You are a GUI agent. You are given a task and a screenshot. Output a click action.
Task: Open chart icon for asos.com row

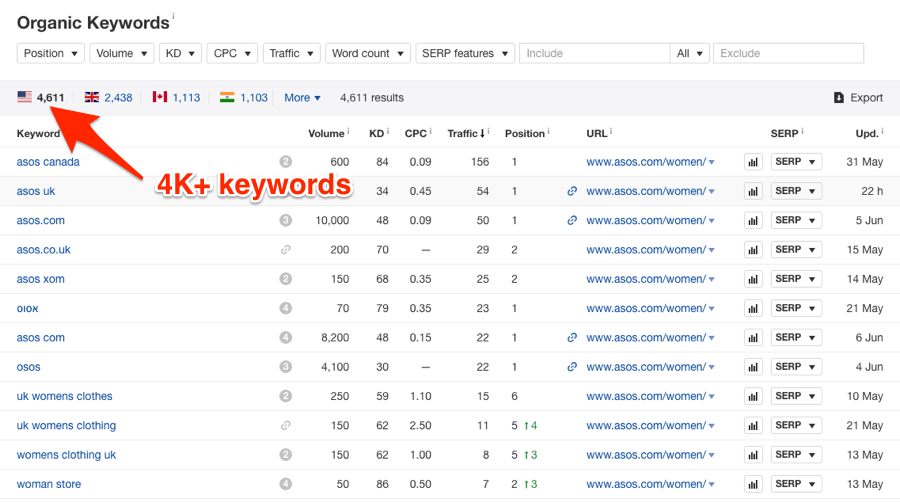tap(753, 220)
